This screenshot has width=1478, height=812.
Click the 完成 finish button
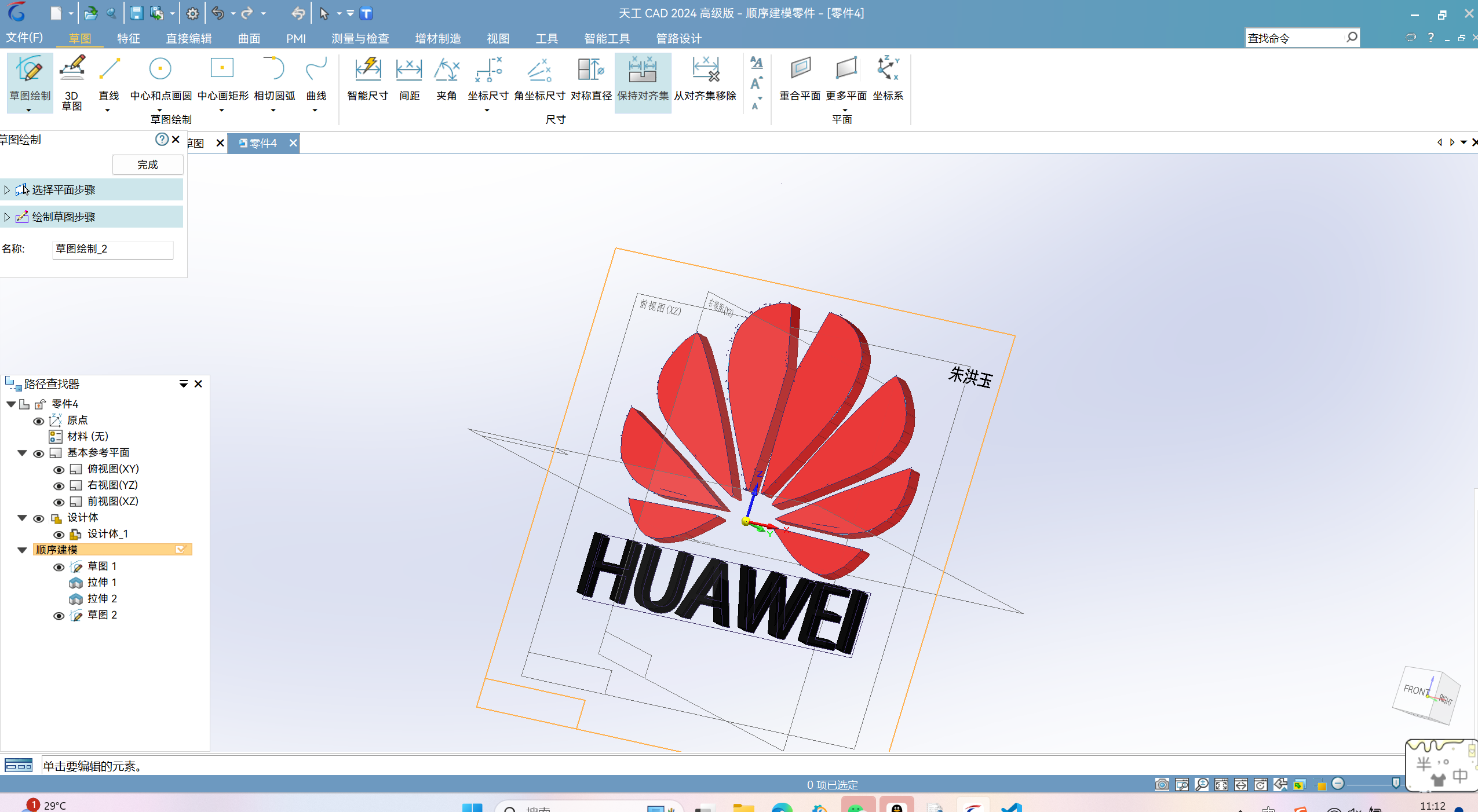pos(148,164)
